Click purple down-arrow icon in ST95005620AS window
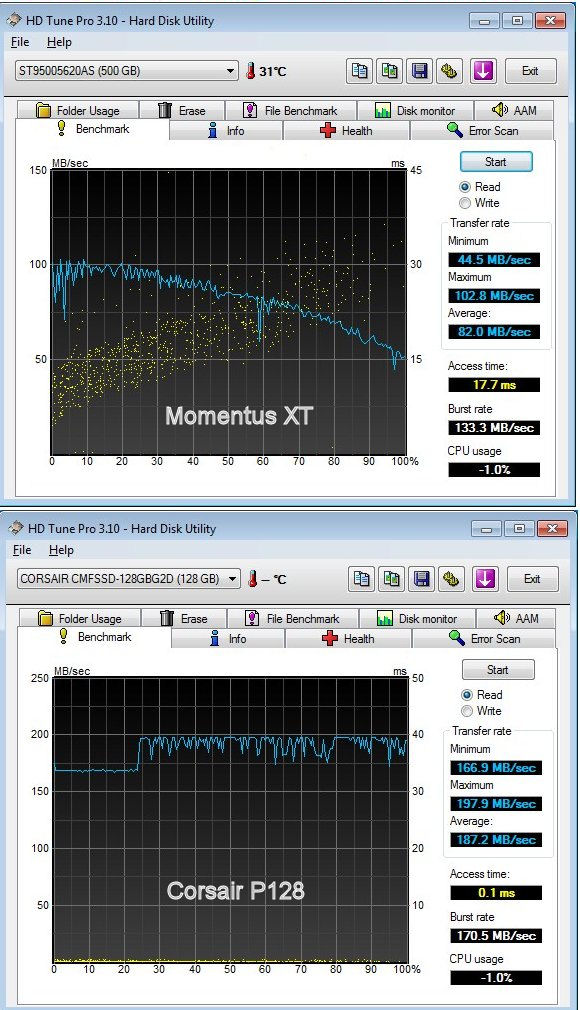580x1010 pixels. [483, 71]
